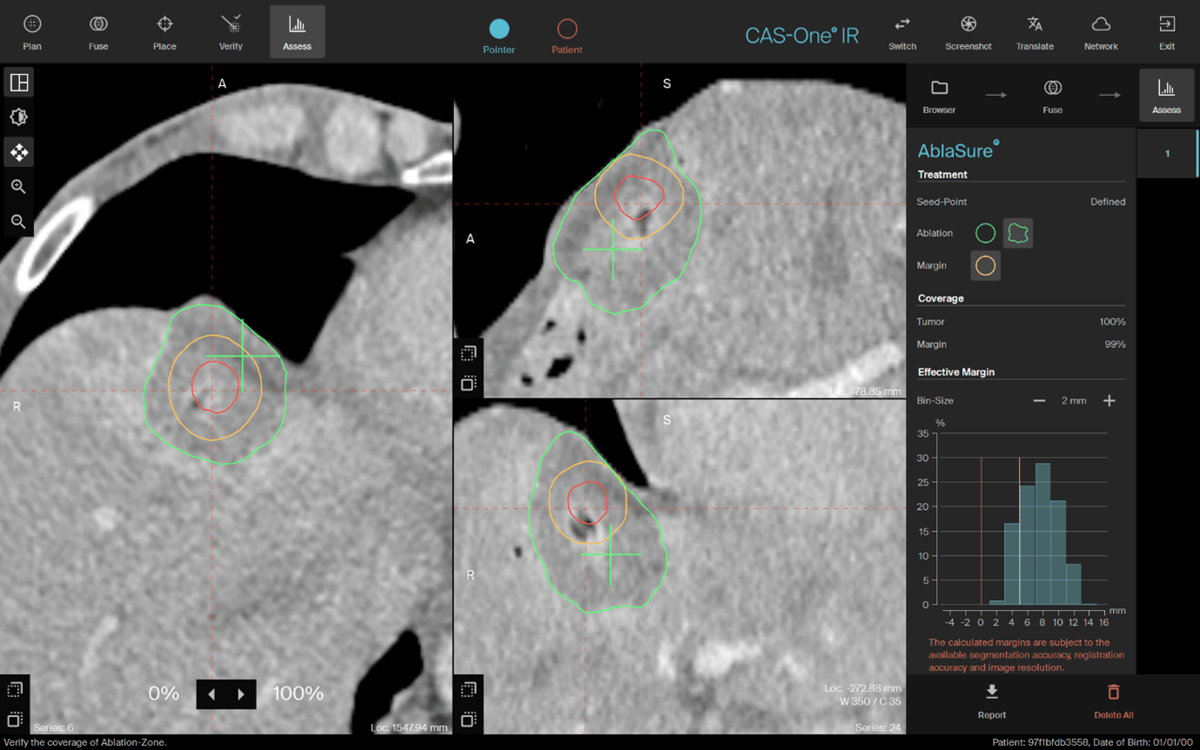The image size is (1200, 750).
Task: Click upper overlay icon in sagittal view
Action: click(468, 353)
